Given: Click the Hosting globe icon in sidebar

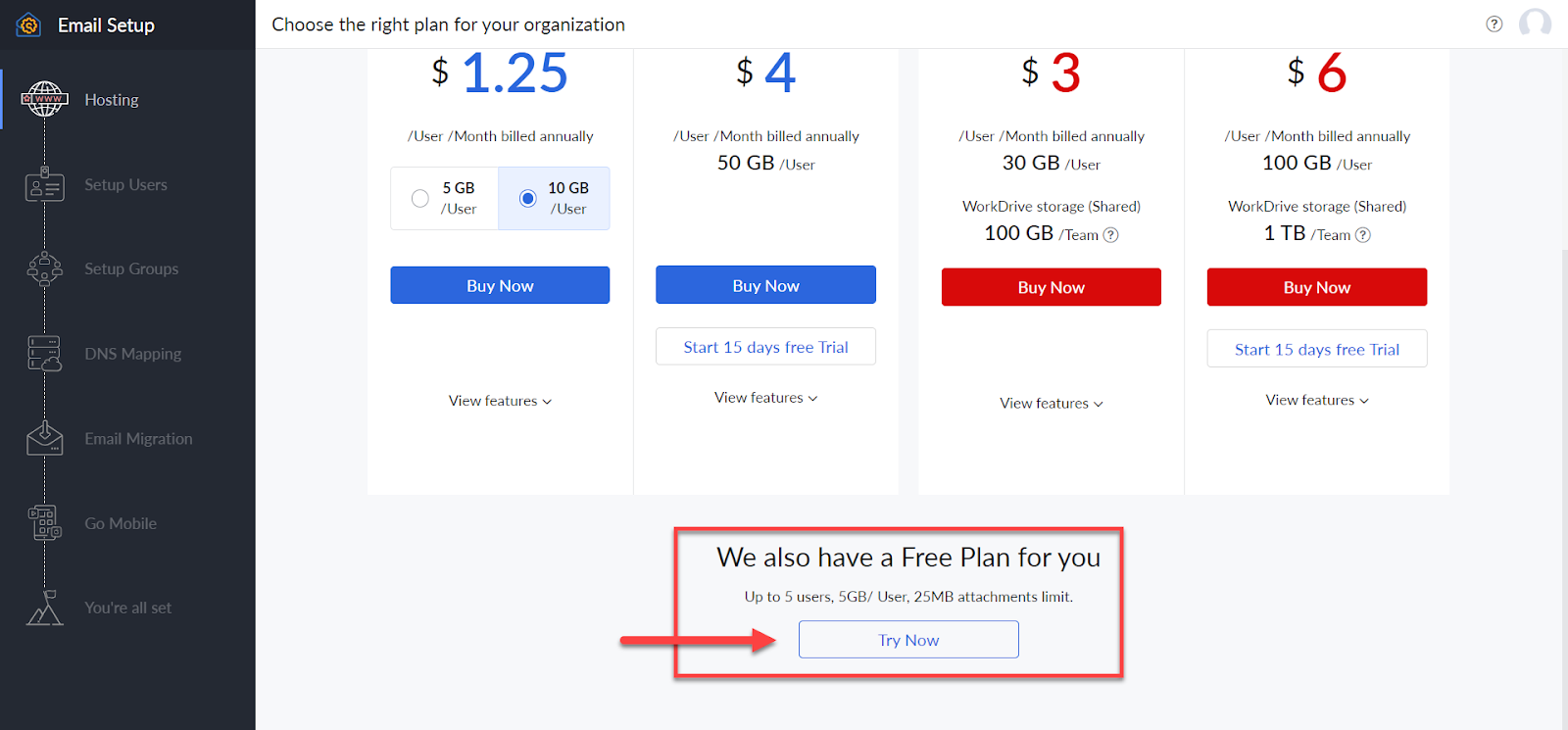Looking at the screenshot, I should [x=45, y=99].
